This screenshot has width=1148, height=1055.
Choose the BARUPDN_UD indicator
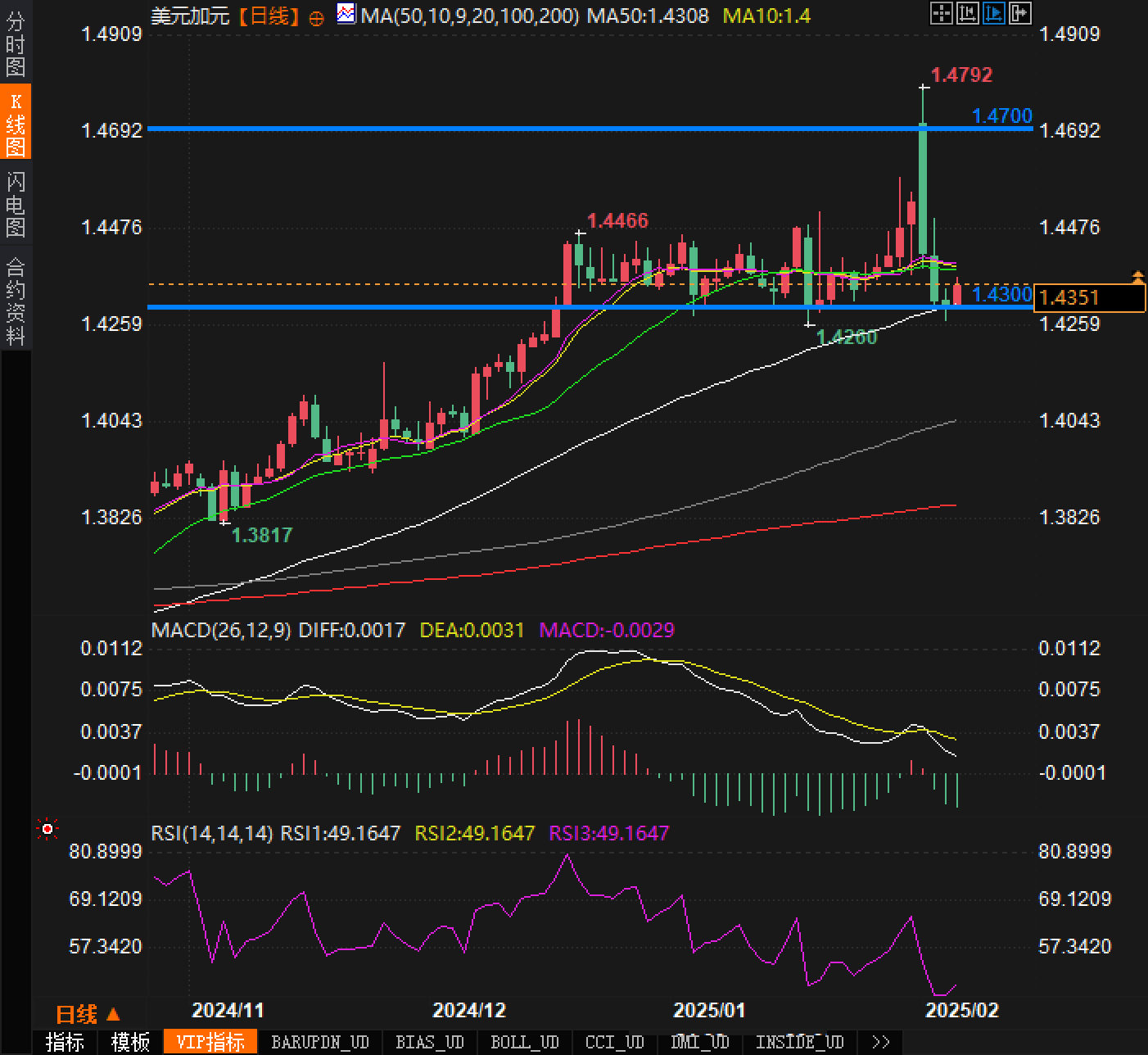320,1042
